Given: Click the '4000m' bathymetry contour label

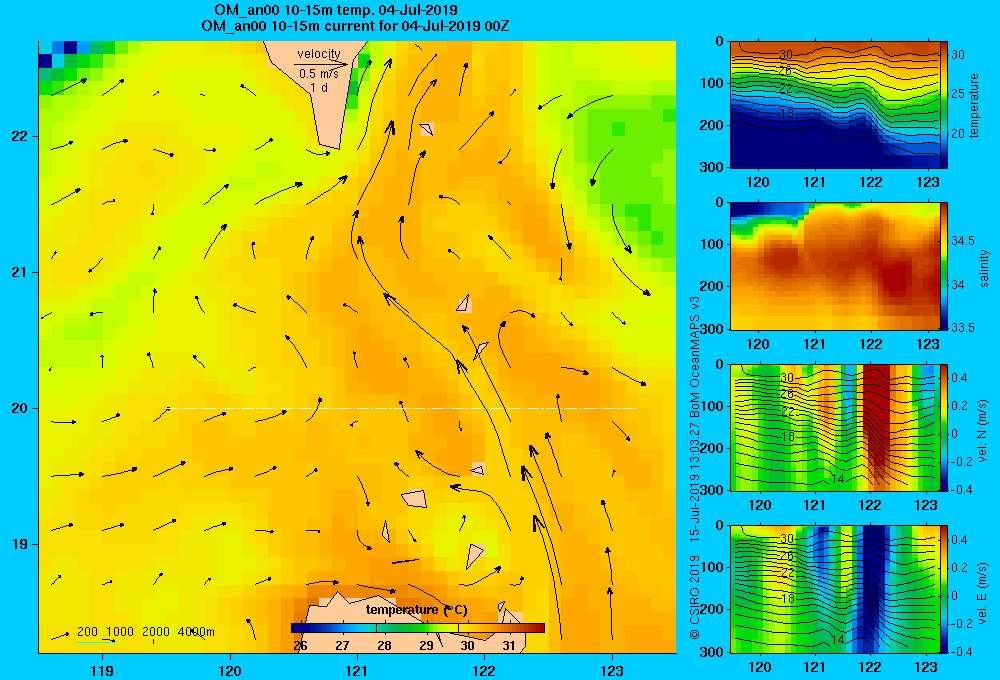Looking at the screenshot, I should [196, 632].
